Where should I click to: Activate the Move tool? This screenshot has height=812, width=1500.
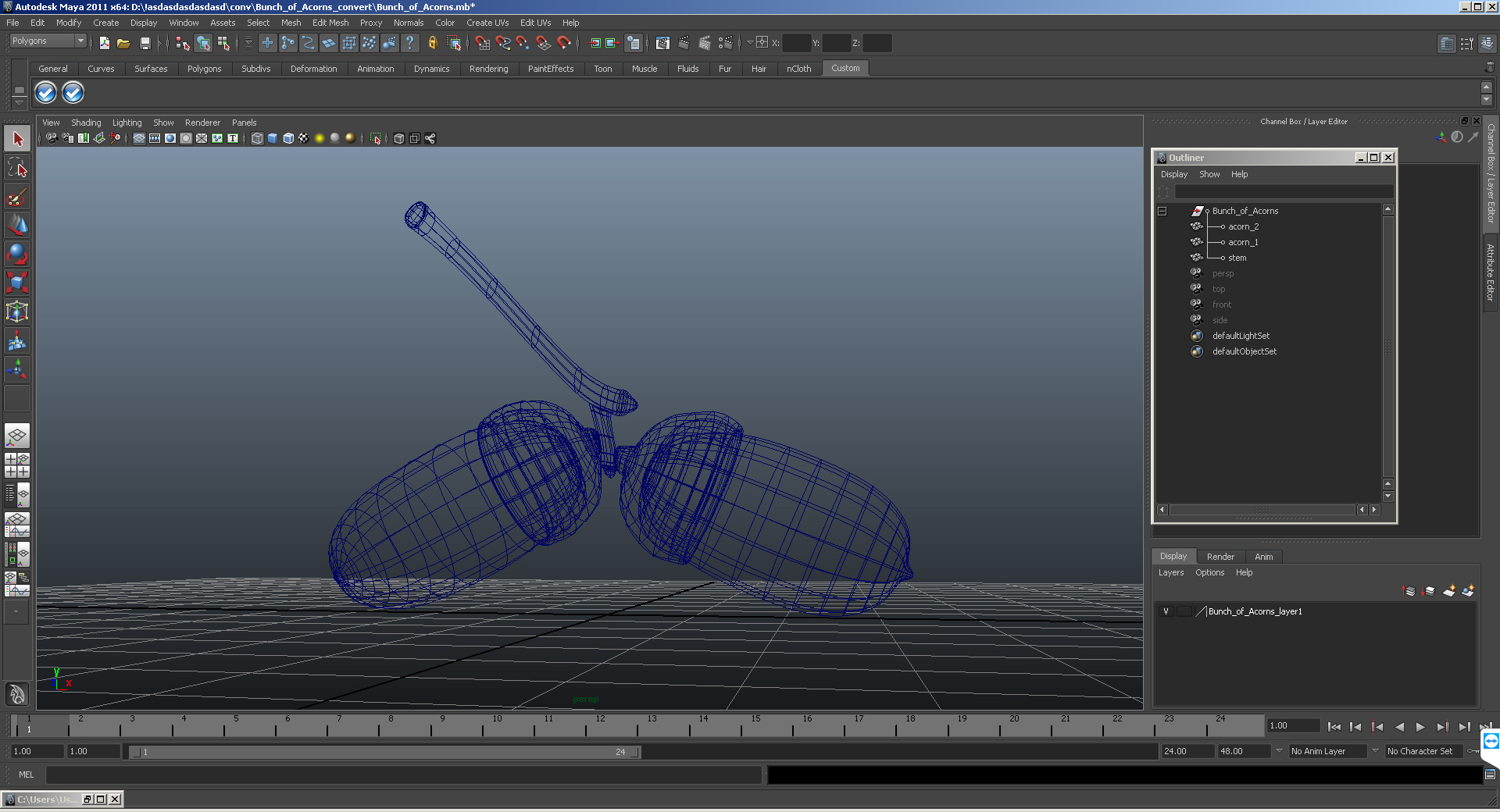coord(17,226)
